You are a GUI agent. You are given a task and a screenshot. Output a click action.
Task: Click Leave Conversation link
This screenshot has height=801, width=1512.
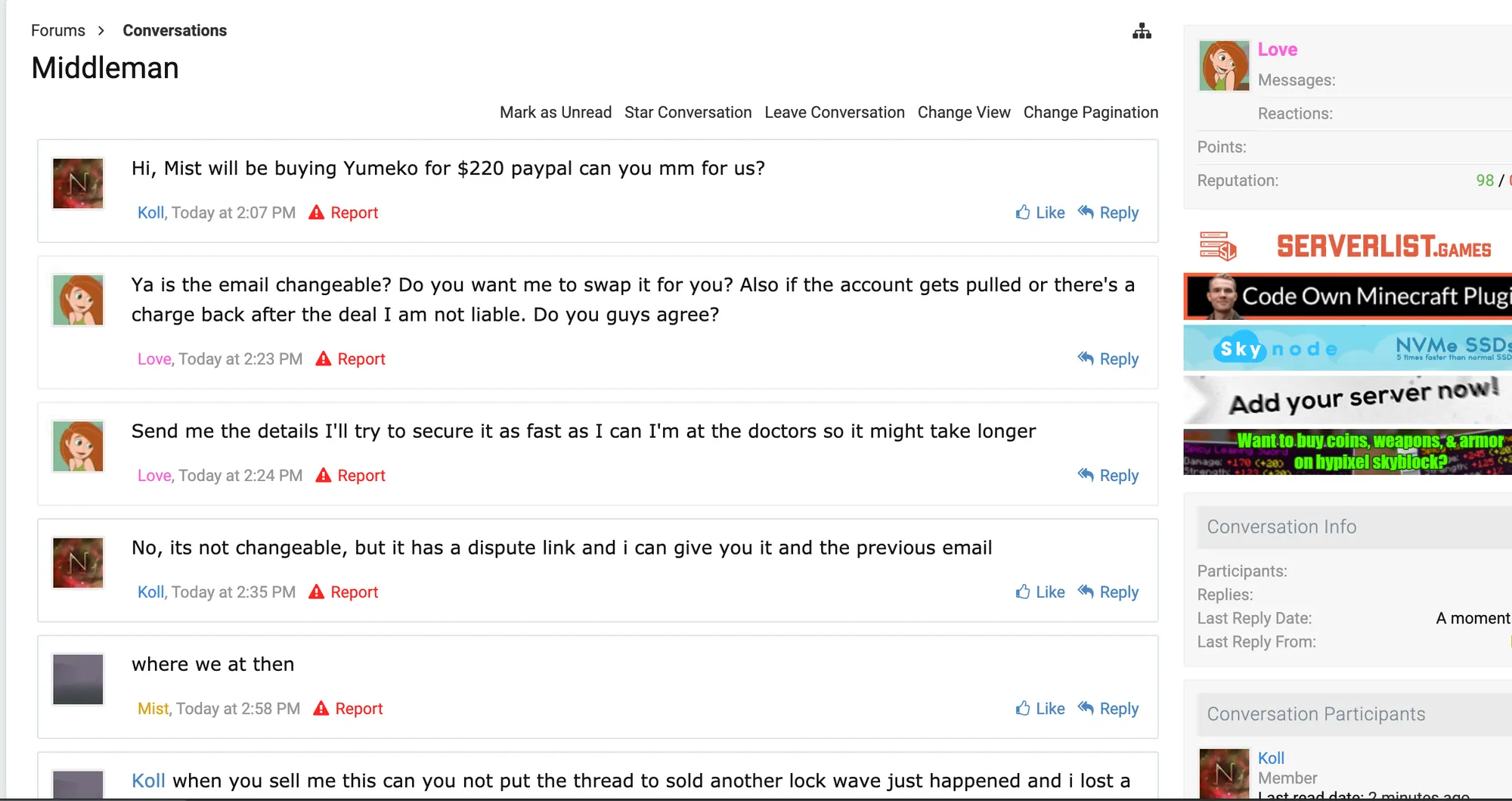point(835,112)
